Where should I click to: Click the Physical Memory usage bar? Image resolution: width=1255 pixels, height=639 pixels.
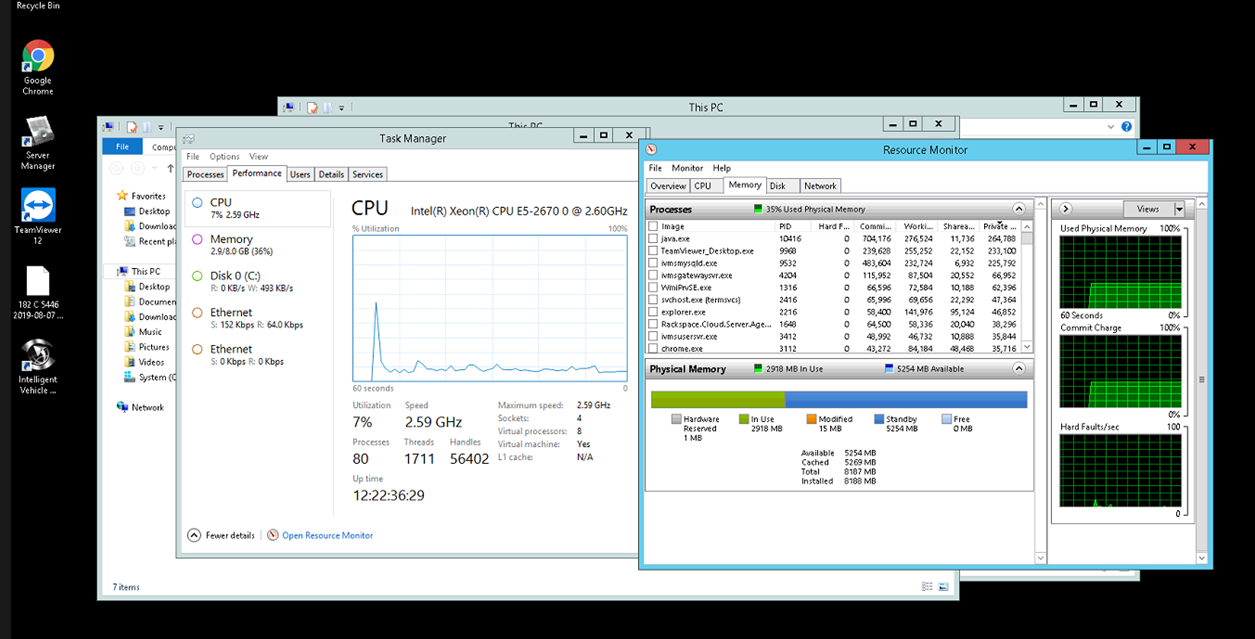(839, 399)
